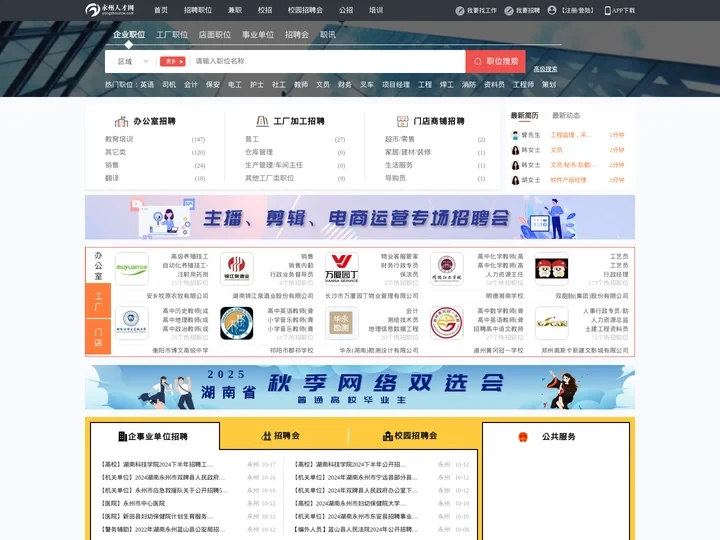Click 胡女士 resume avatar icon
This screenshot has height=540, width=720.
[x=515, y=180]
